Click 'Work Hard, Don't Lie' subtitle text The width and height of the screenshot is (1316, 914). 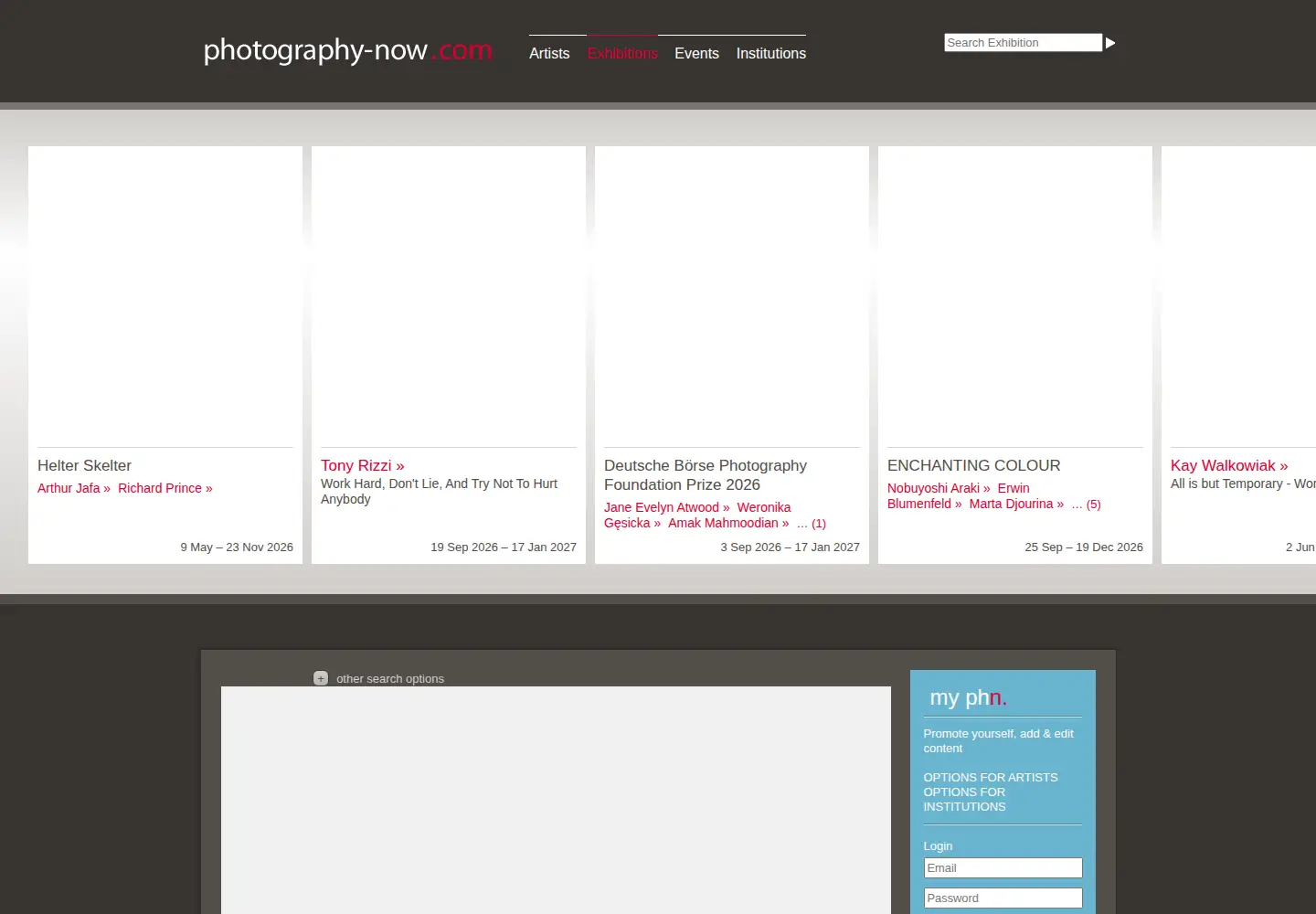(x=439, y=491)
